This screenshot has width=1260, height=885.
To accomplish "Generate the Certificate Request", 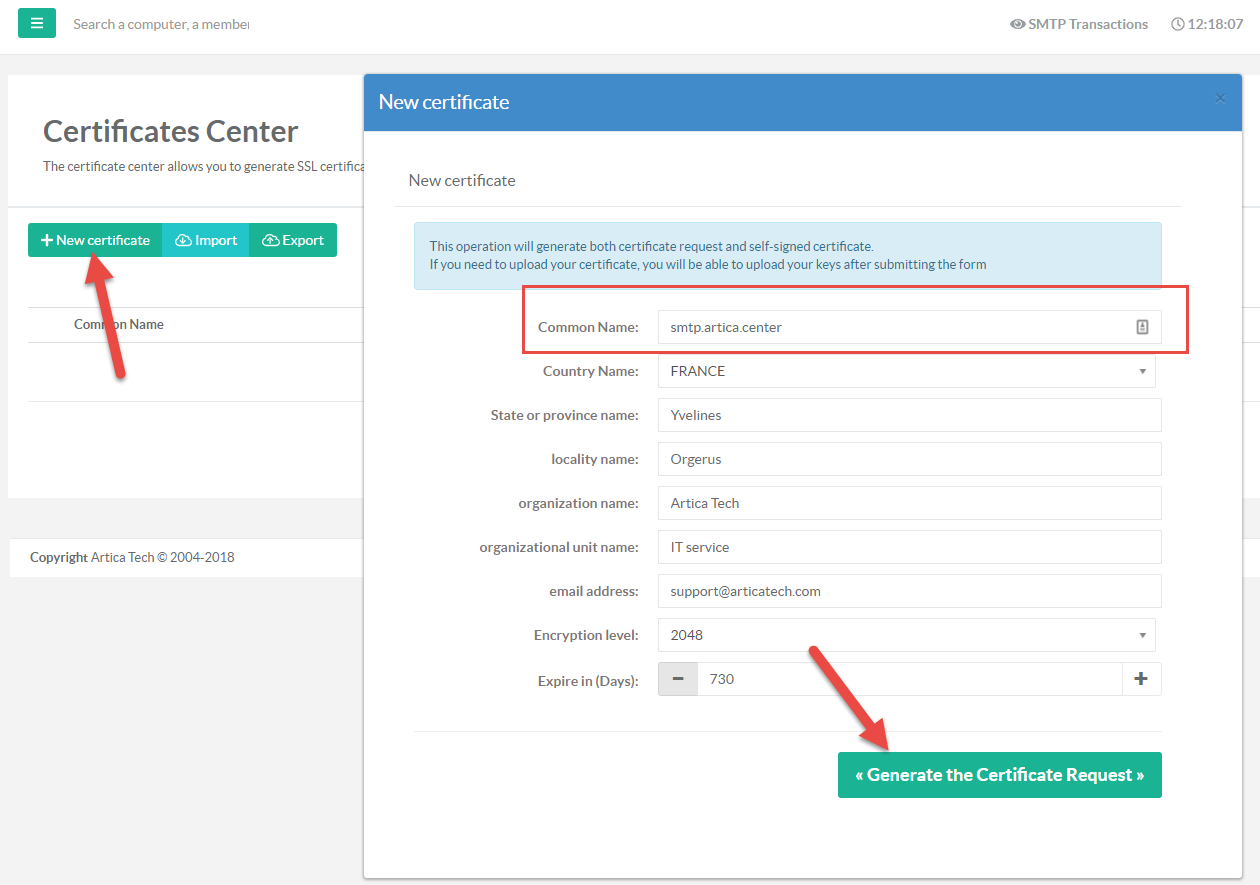I will coord(999,775).
